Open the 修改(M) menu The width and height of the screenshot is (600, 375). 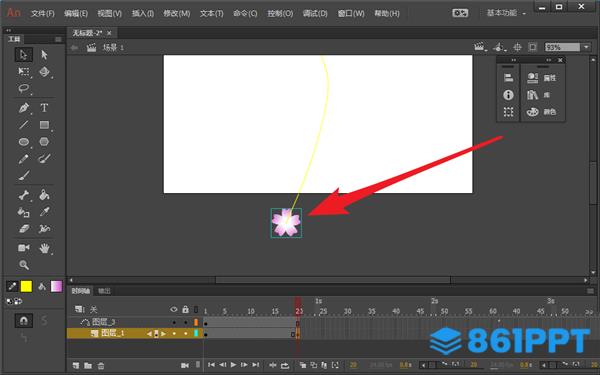click(x=176, y=13)
